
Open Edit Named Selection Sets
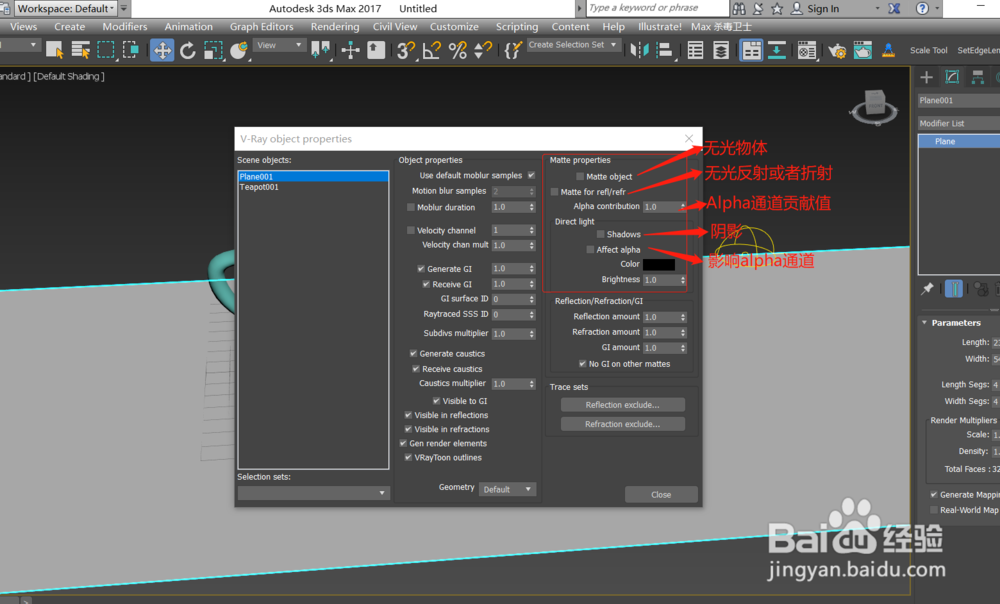(512, 50)
